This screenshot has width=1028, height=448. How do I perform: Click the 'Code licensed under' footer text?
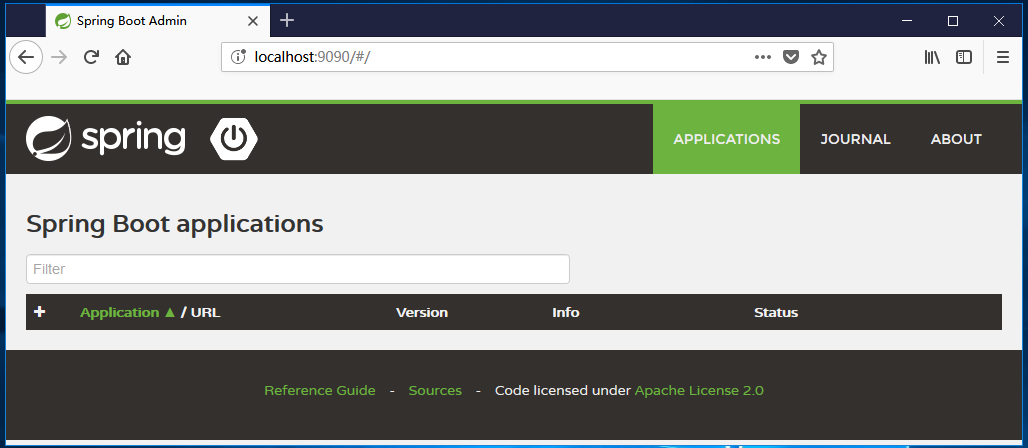point(563,390)
